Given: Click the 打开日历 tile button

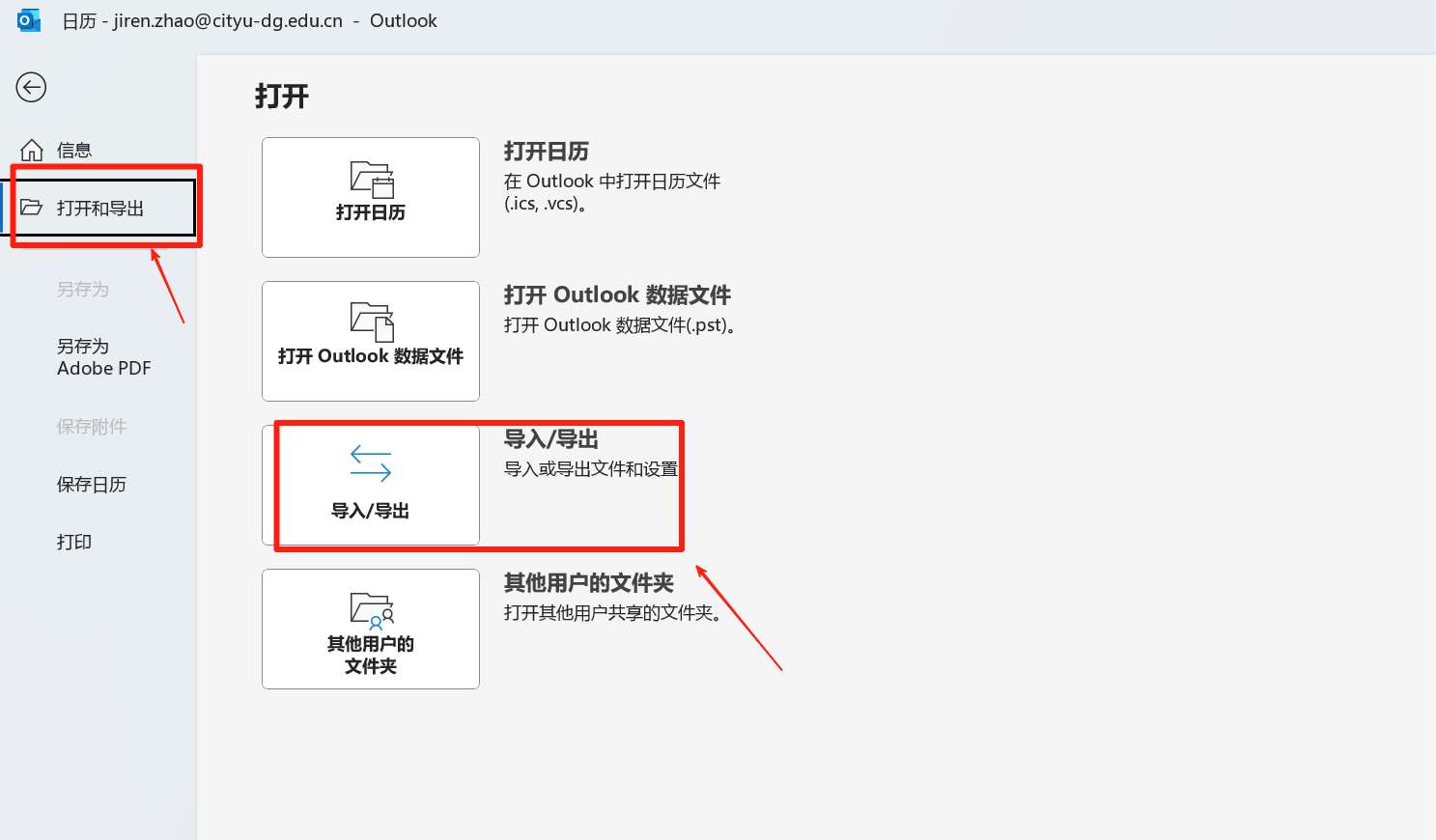Looking at the screenshot, I should 371,197.
